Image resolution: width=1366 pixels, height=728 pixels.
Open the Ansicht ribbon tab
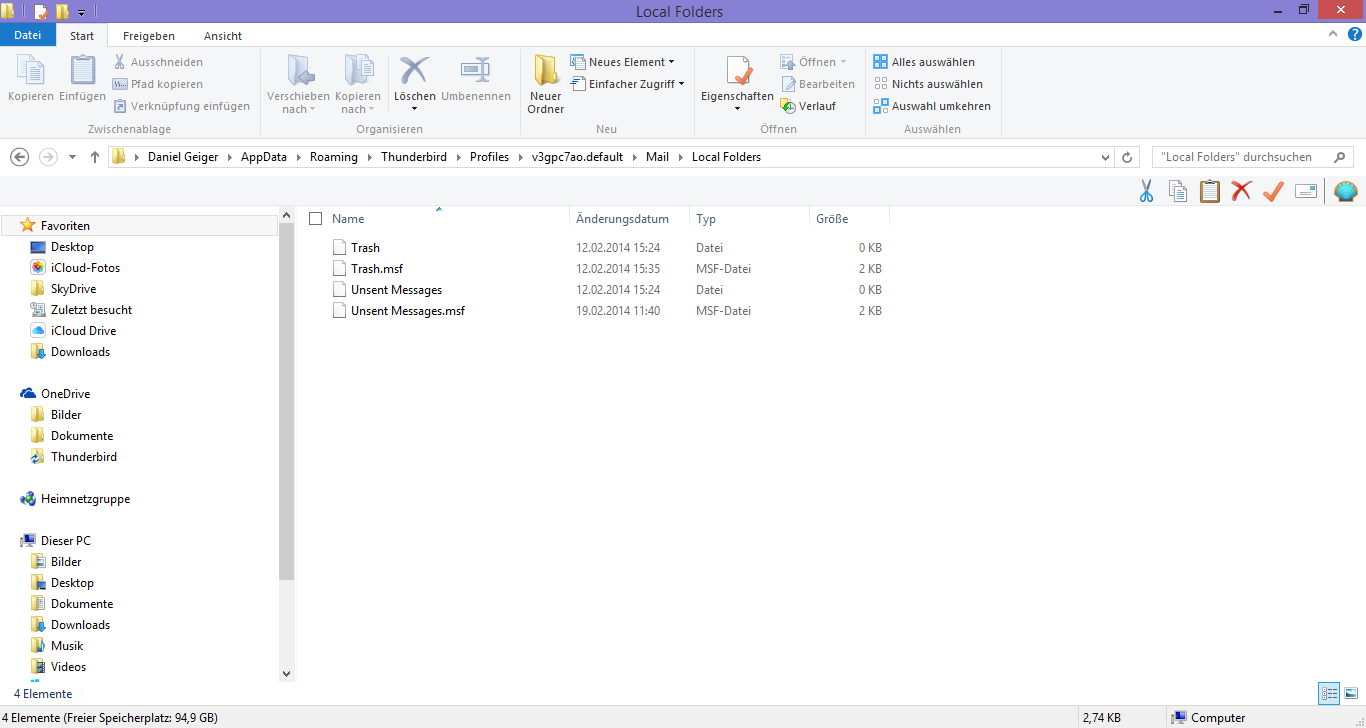pos(223,36)
